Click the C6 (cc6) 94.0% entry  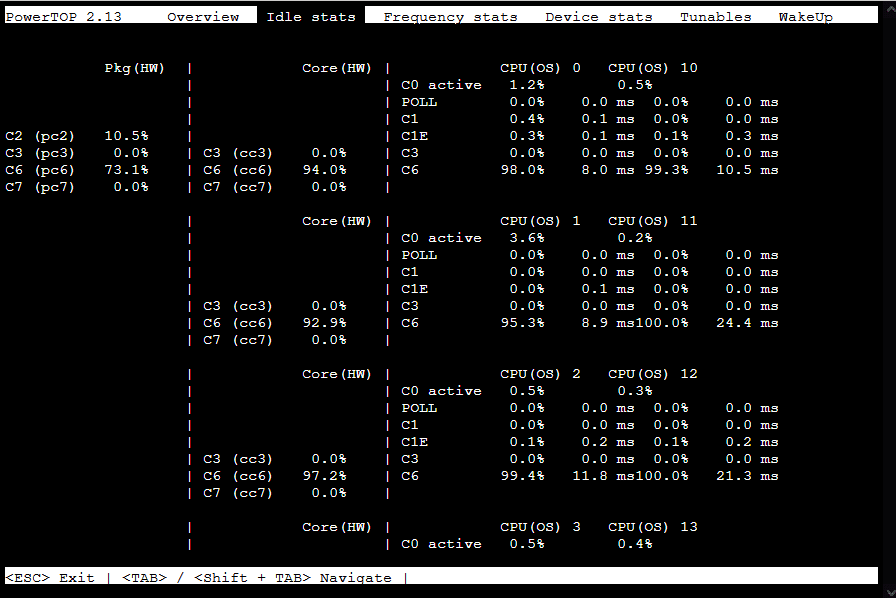point(274,170)
